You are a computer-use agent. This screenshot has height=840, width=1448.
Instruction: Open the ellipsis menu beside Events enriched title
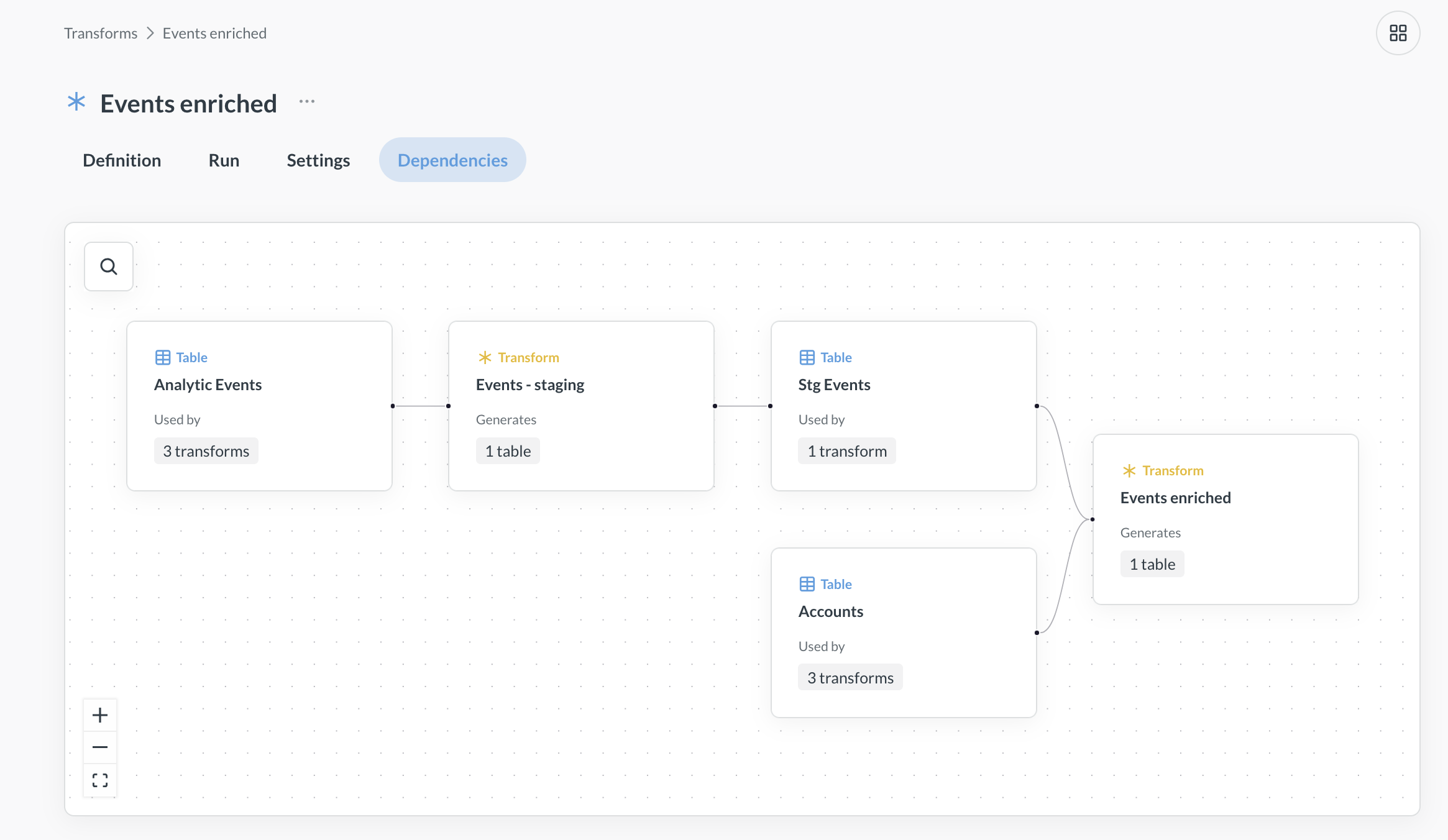(x=306, y=101)
